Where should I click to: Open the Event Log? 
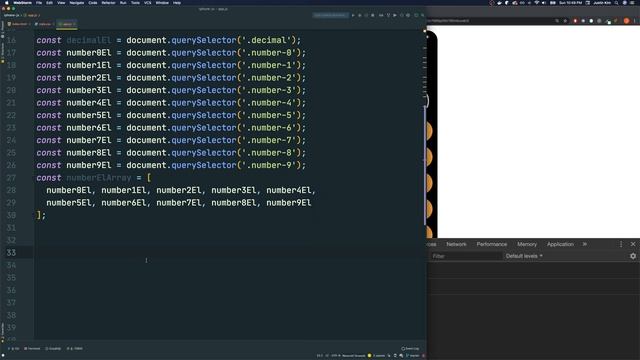410,349
